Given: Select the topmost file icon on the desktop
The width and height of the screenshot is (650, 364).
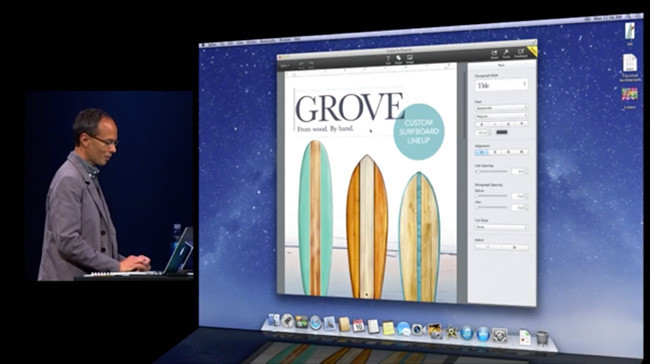Looking at the screenshot, I should (x=630, y=31).
